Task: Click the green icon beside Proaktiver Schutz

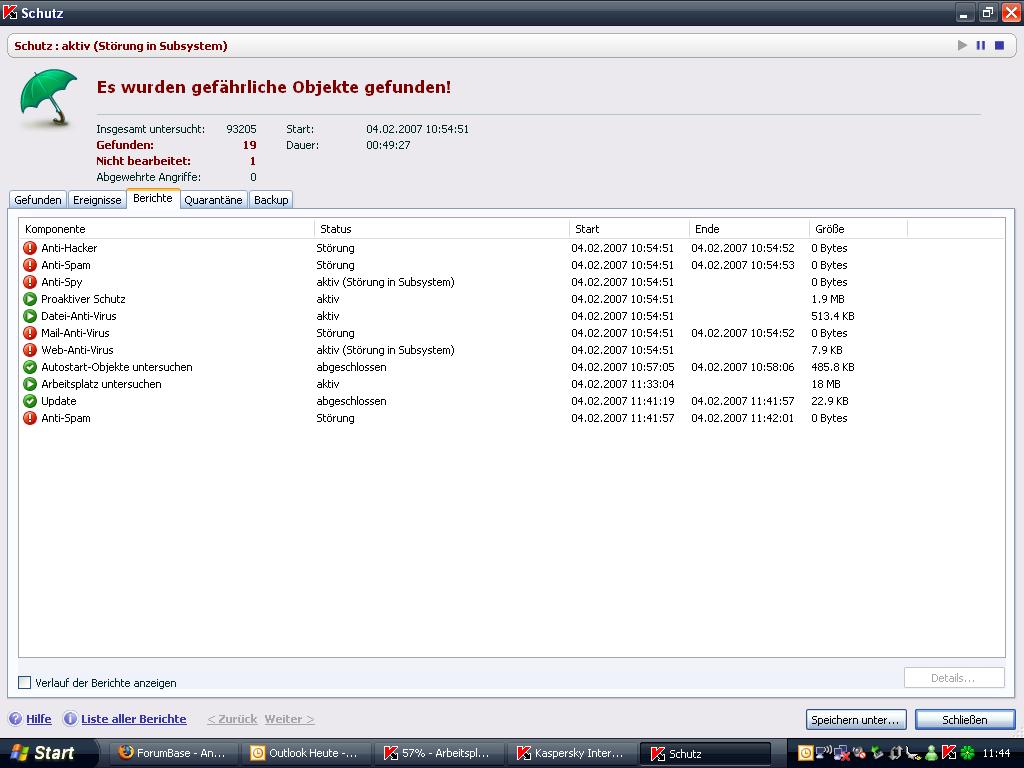Action: (x=30, y=299)
